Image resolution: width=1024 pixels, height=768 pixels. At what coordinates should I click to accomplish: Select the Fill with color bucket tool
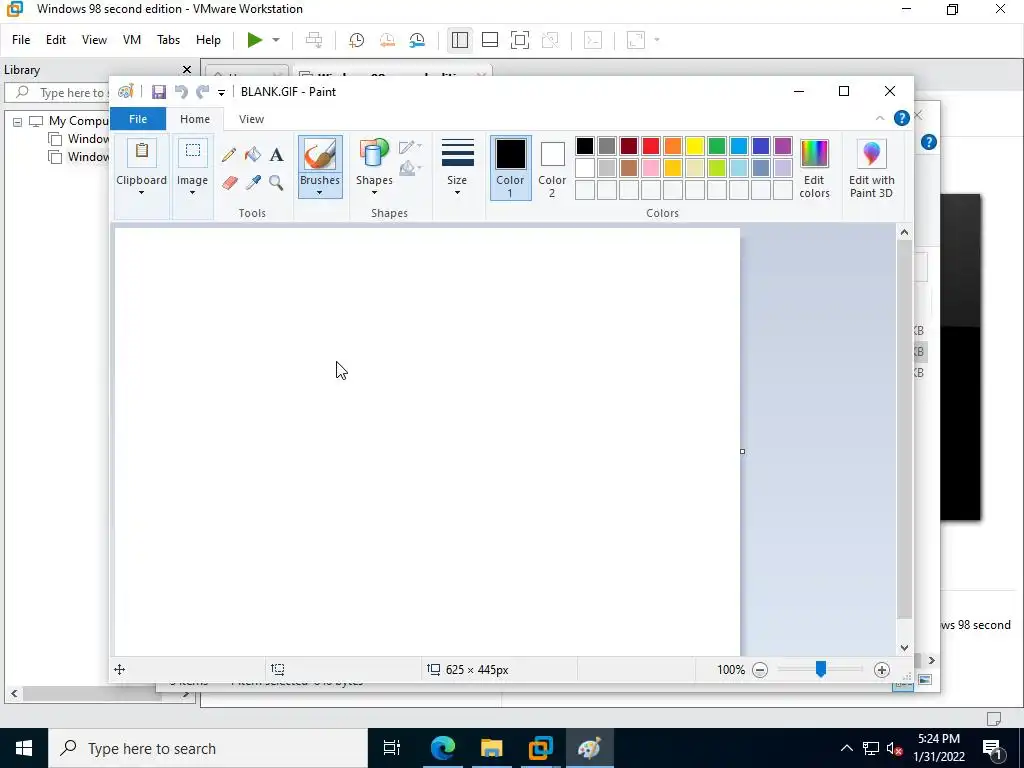coord(253,155)
